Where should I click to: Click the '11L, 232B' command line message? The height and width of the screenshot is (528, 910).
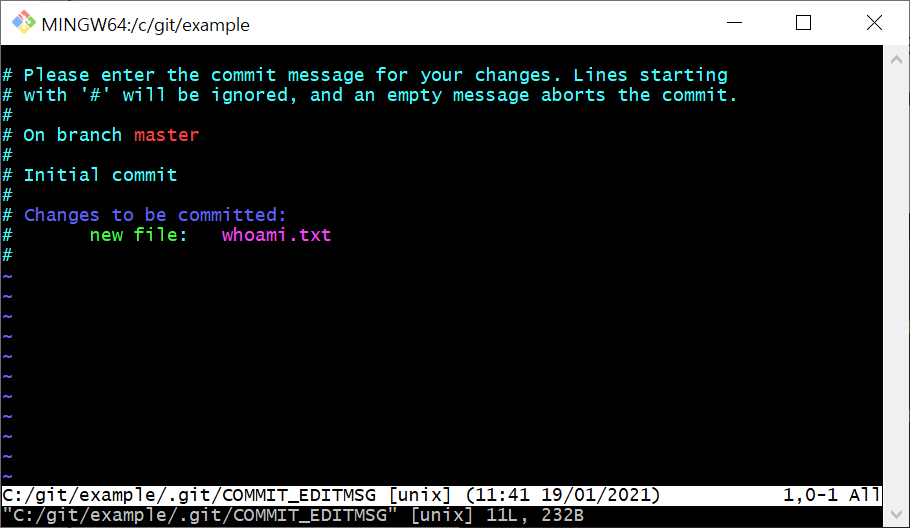coord(535,515)
